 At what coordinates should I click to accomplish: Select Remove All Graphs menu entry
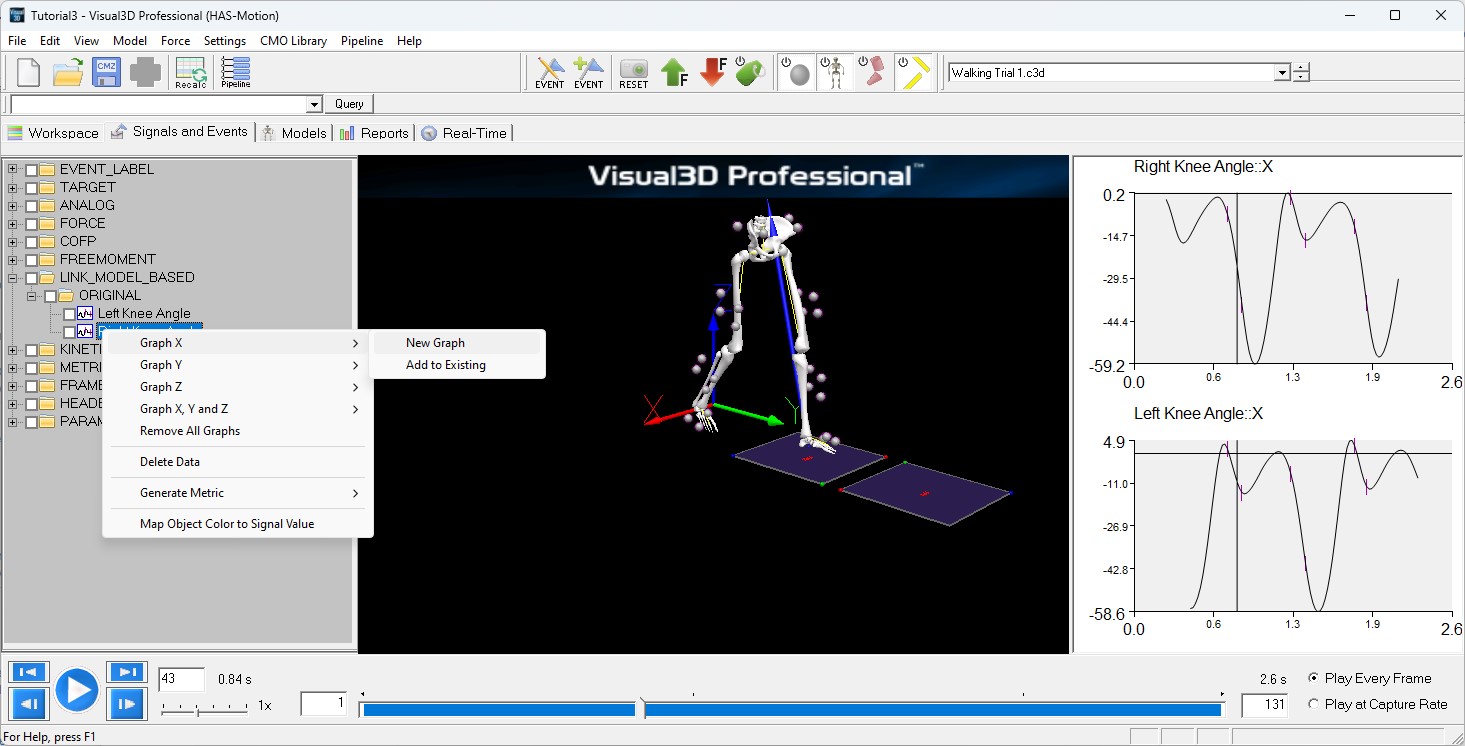tap(238, 431)
